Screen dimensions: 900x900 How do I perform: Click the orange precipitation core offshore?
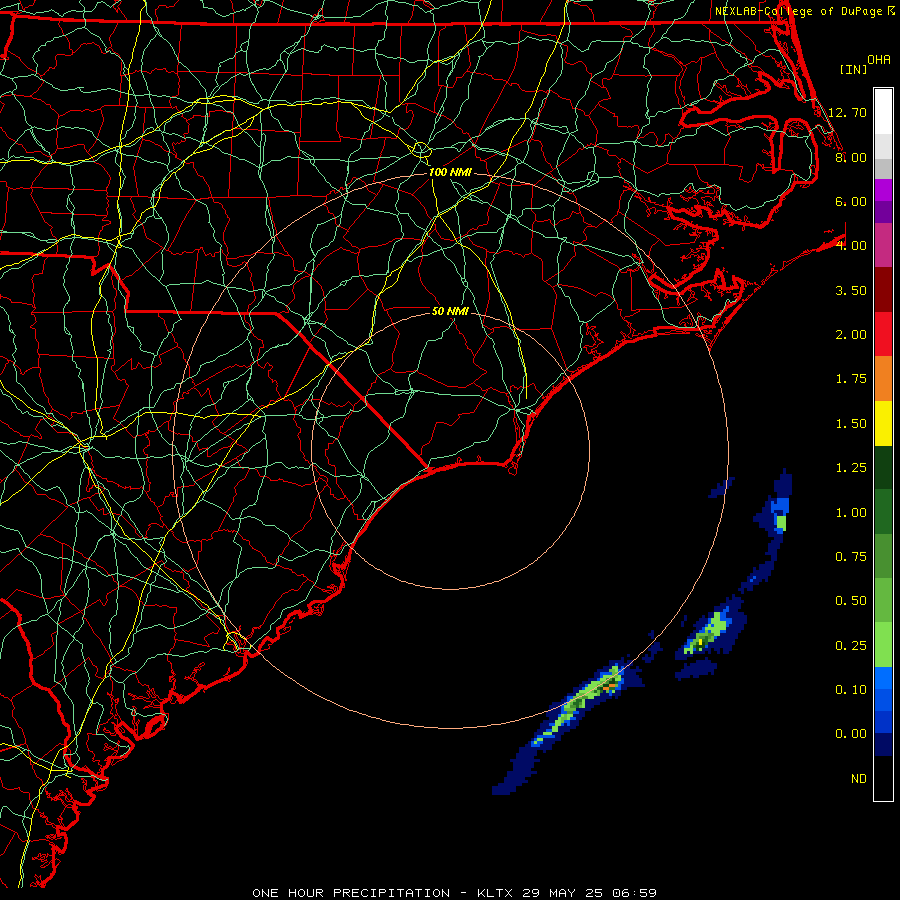610,685
